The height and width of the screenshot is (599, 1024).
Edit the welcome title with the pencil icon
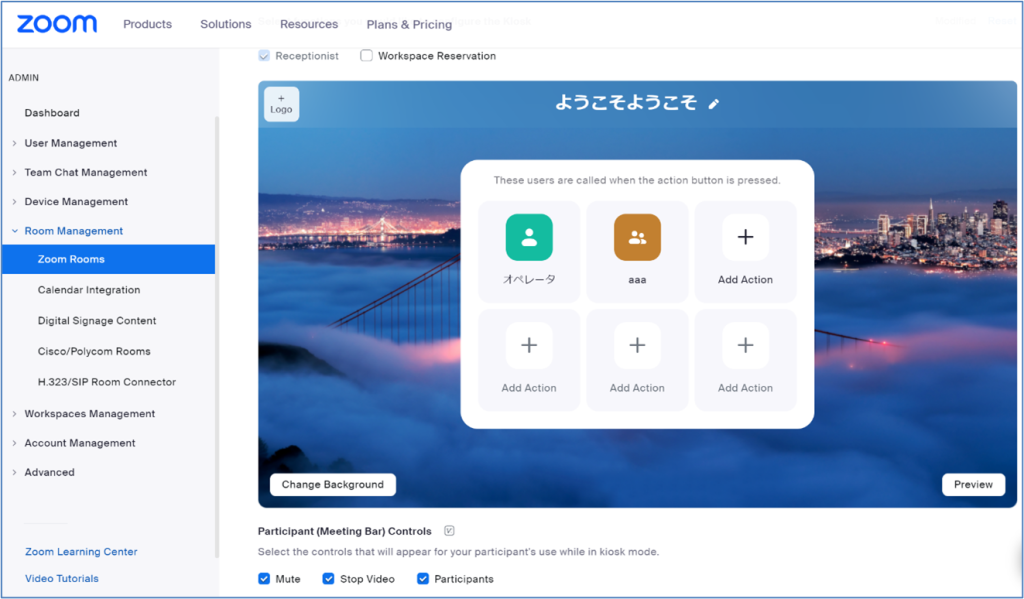point(714,104)
